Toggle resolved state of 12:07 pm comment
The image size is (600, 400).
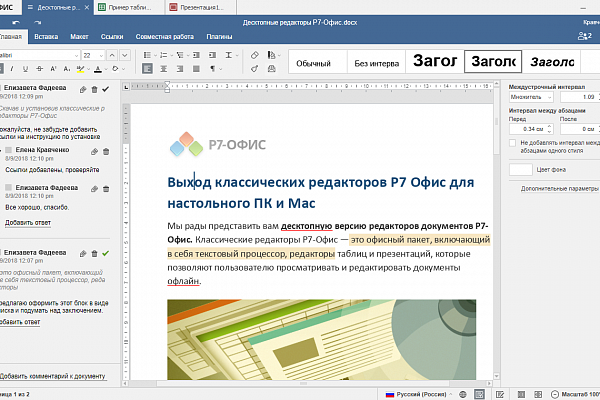point(106,253)
